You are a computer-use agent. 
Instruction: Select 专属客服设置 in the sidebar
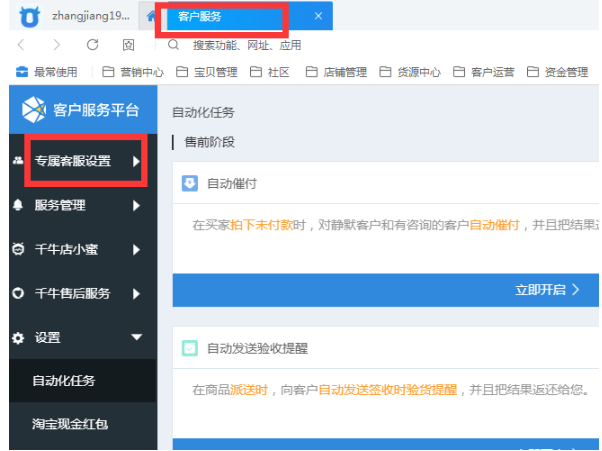(x=73, y=161)
